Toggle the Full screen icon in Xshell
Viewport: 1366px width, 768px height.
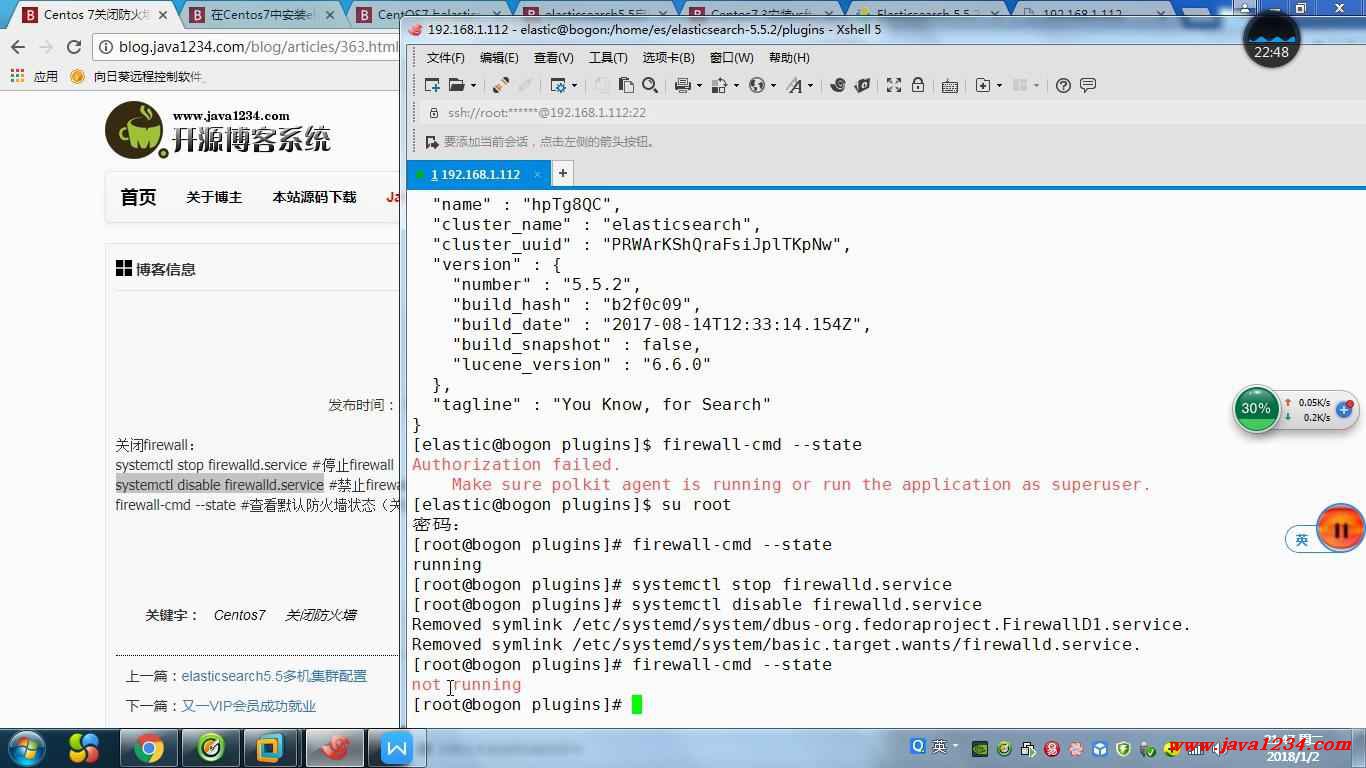[x=894, y=85]
